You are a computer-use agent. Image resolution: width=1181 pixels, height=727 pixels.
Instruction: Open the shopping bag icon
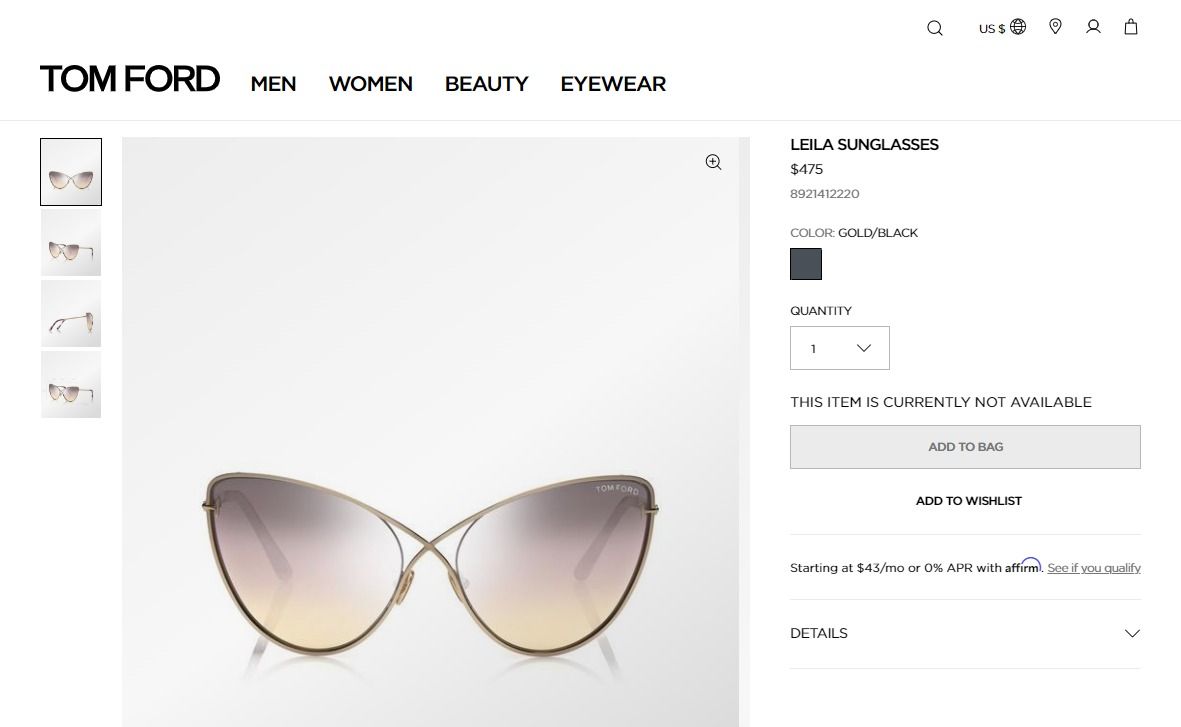[x=1131, y=27]
